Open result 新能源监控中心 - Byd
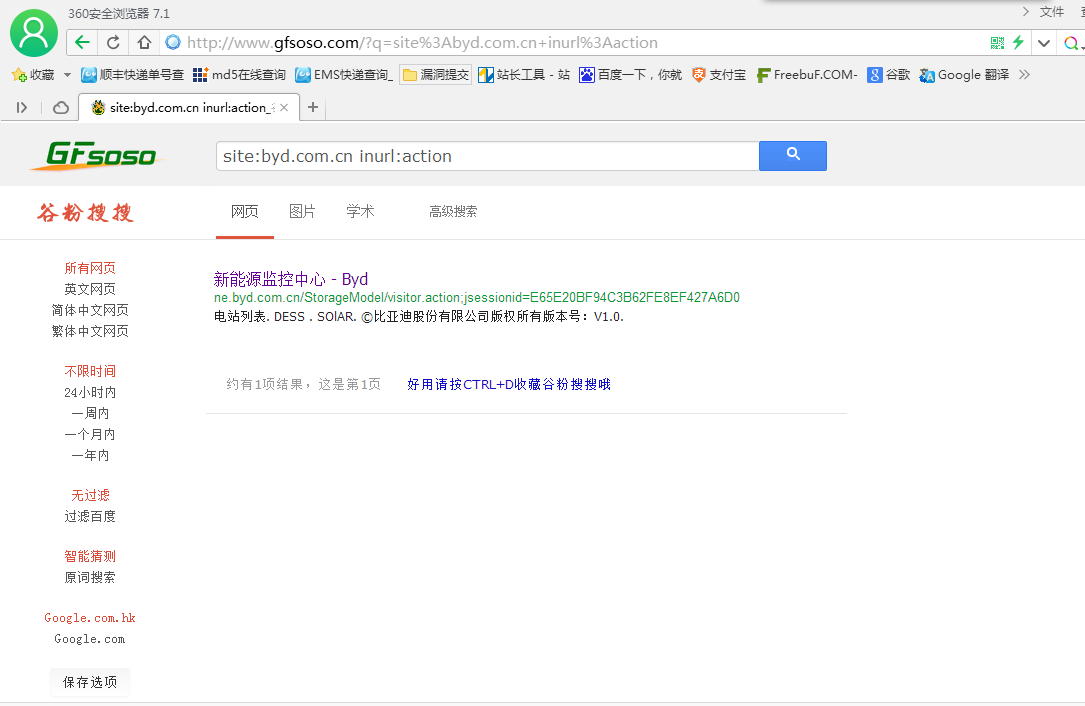Viewport: 1085px width, 706px height. pyautogui.click(x=291, y=279)
